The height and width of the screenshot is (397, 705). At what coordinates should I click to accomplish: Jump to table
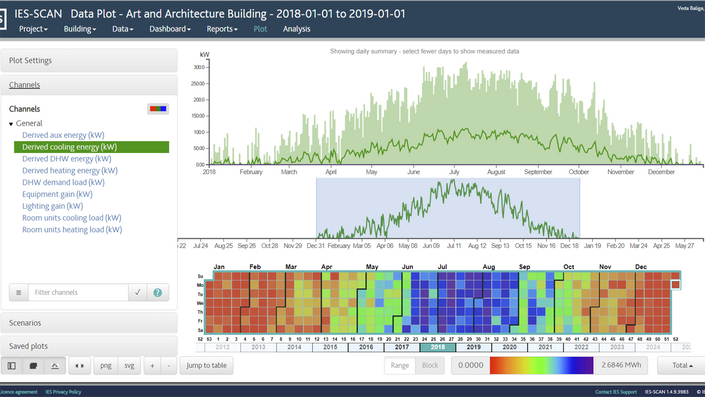(206, 366)
